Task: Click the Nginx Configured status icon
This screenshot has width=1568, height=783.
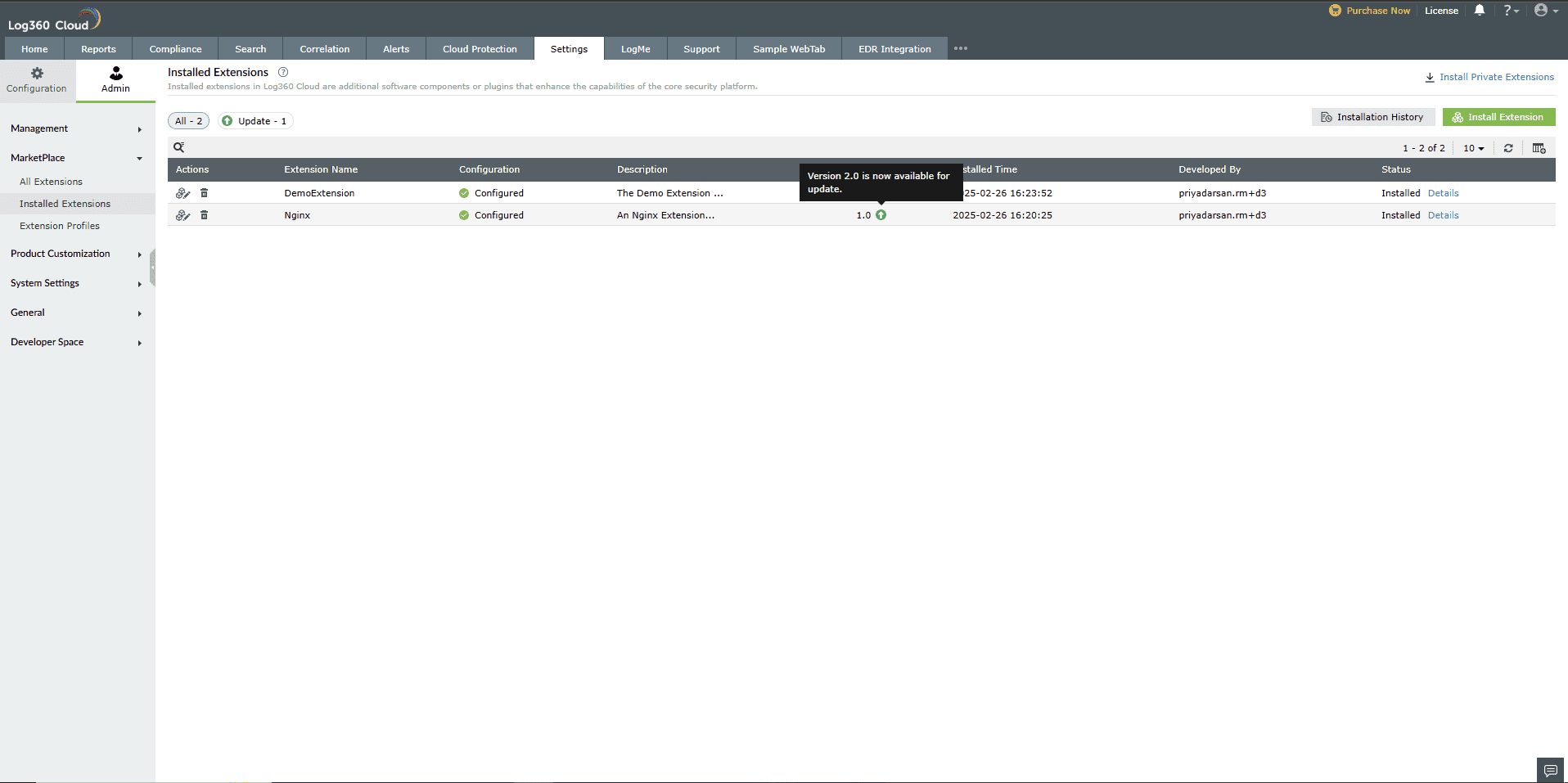Action: pyautogui.click(x=464, y=215)
